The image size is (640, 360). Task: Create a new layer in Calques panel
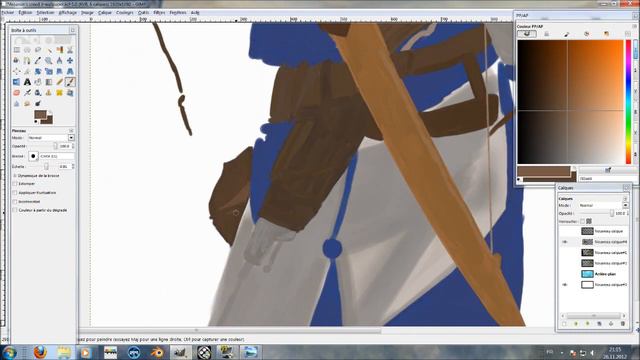[564, 324]
